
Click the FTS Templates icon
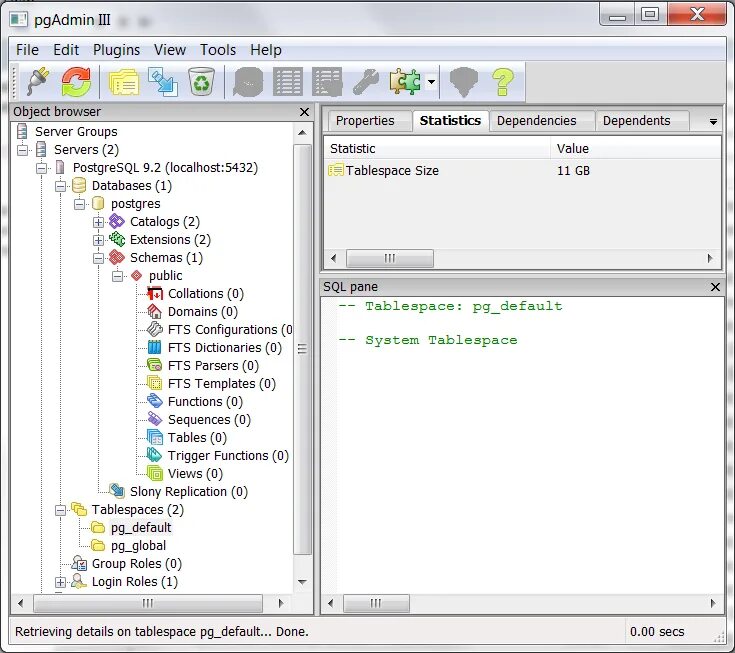[155, 383]
